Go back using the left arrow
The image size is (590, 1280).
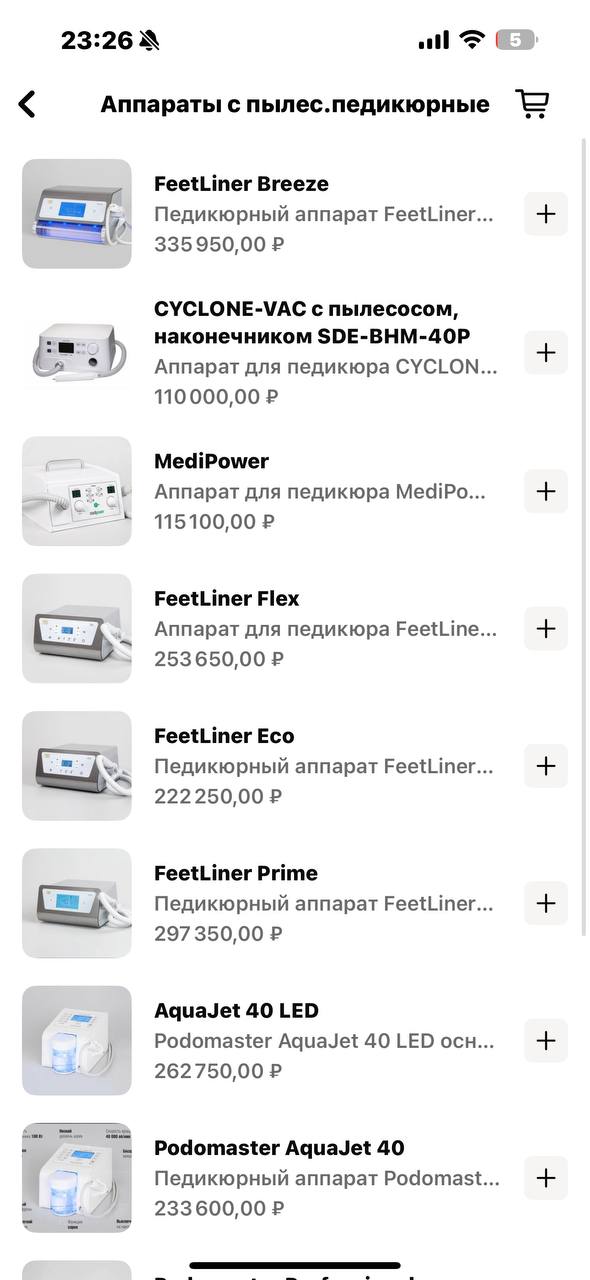pyautogui.click(x=27, y=104)
